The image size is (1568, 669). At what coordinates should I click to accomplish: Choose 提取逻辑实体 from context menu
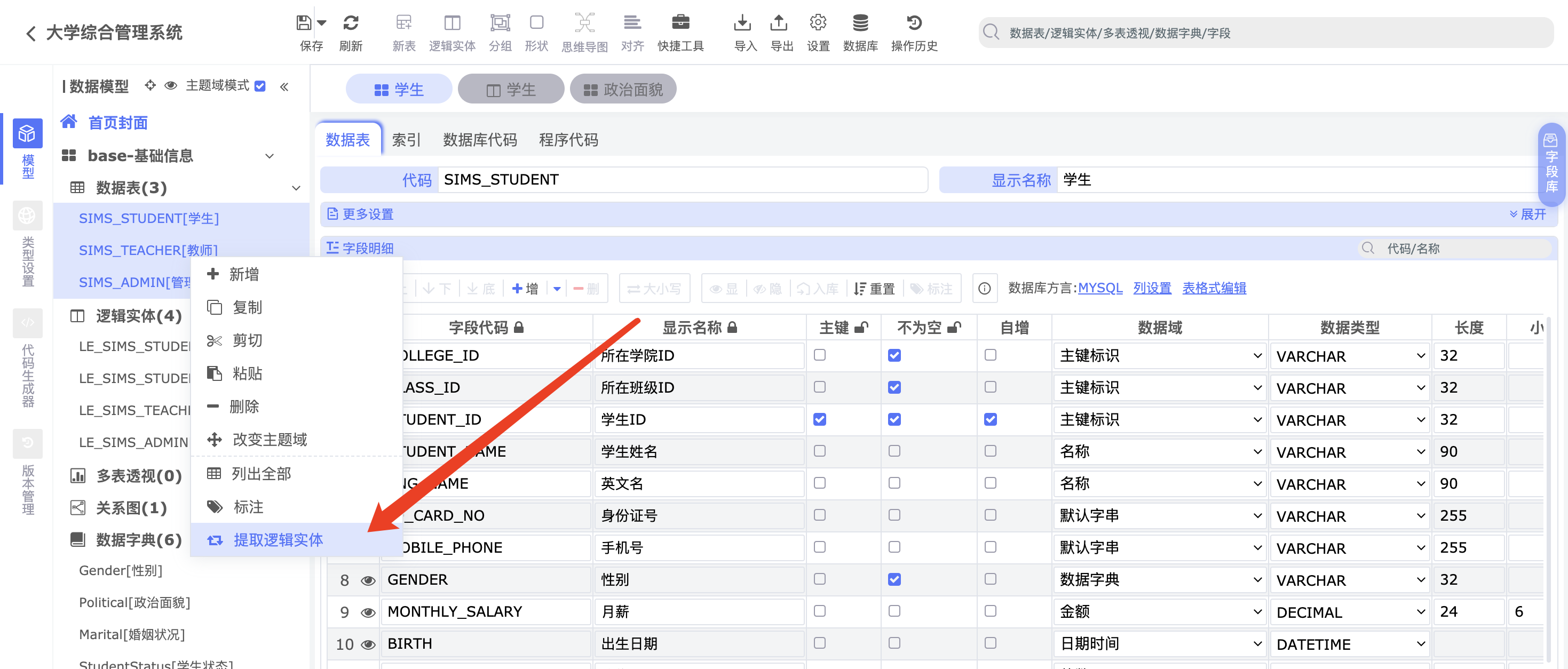pyautogui.click(x=278, y=540)
